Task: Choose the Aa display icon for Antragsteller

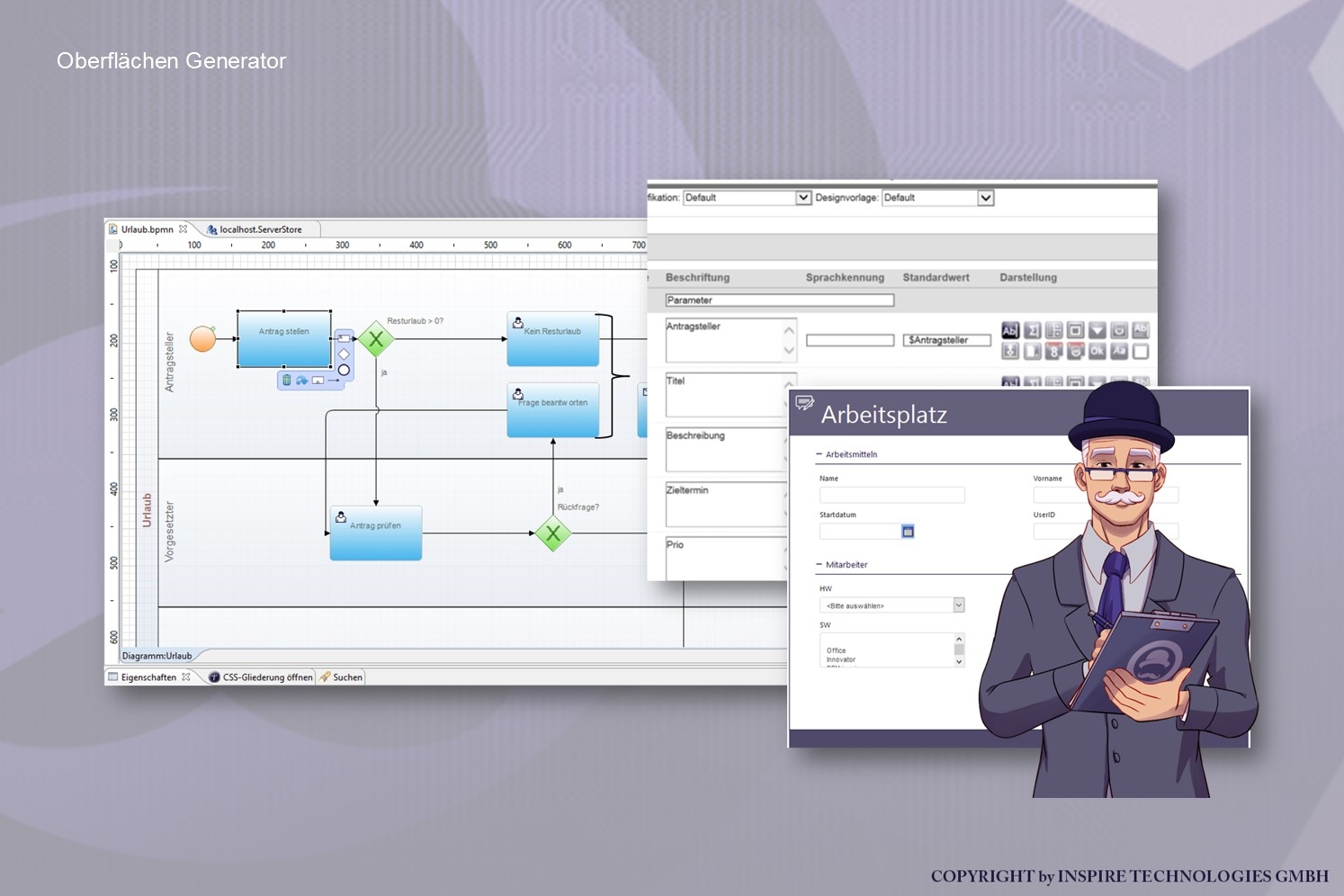Action: point(1119,351)
